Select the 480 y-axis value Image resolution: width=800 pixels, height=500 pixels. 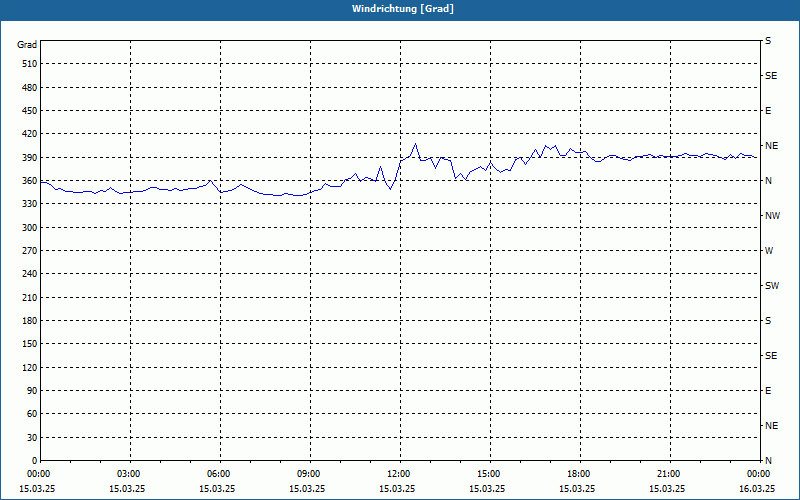pos(30,88)
